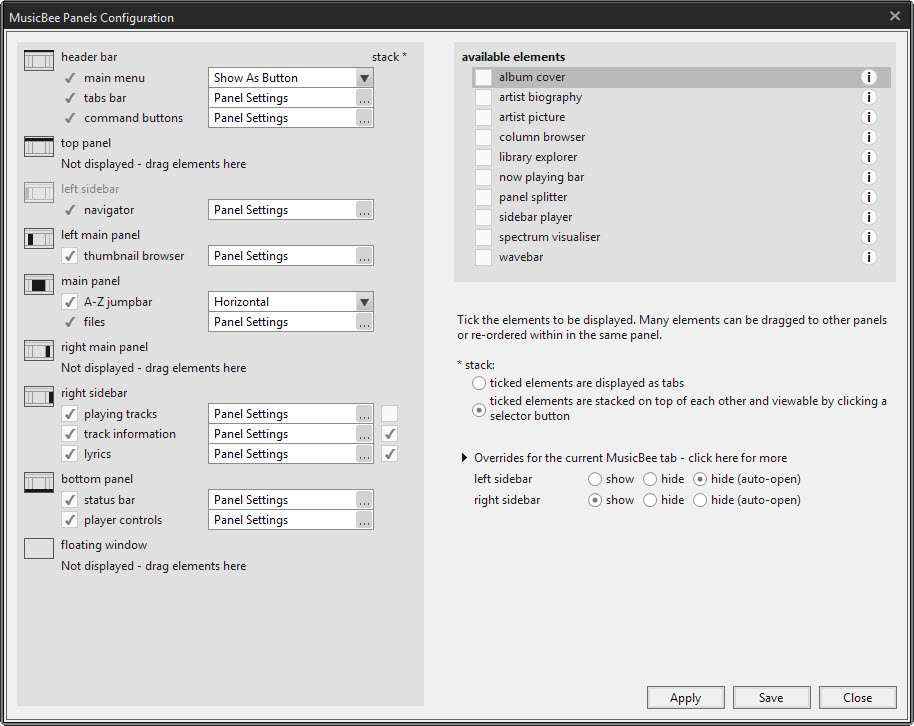Click the Apply button
Image resolution: width=914 pixels, height=726 pixels.
[x=686, y=697]
